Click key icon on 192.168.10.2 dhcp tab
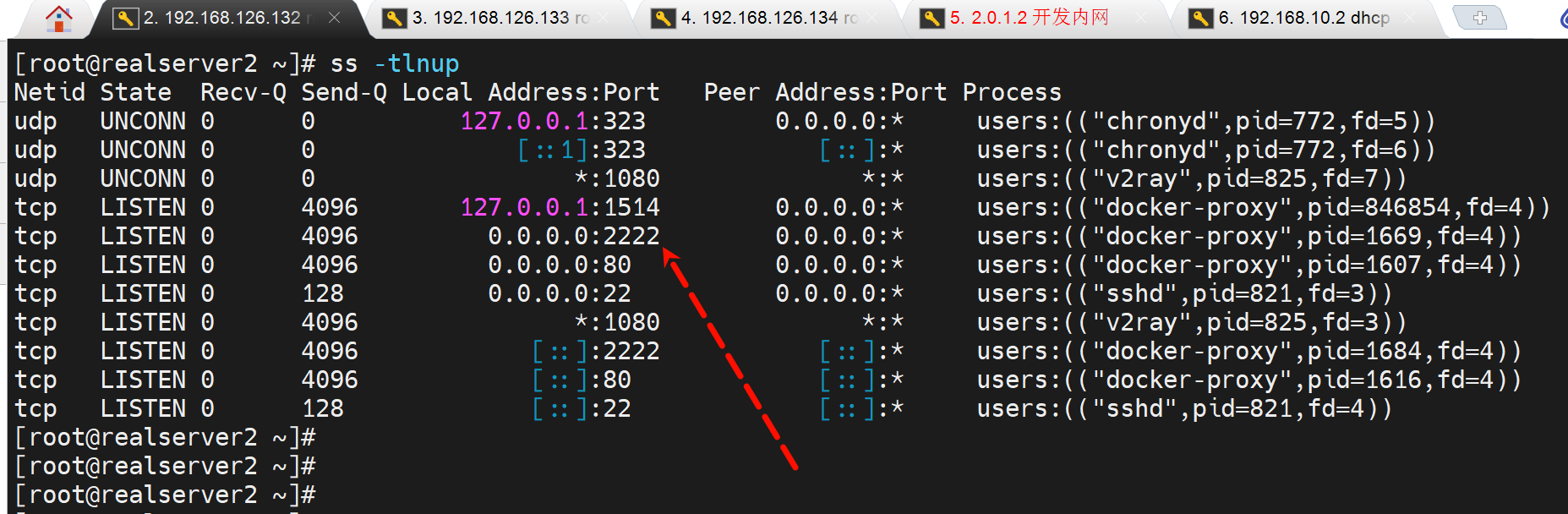 tap(1200, 18)
